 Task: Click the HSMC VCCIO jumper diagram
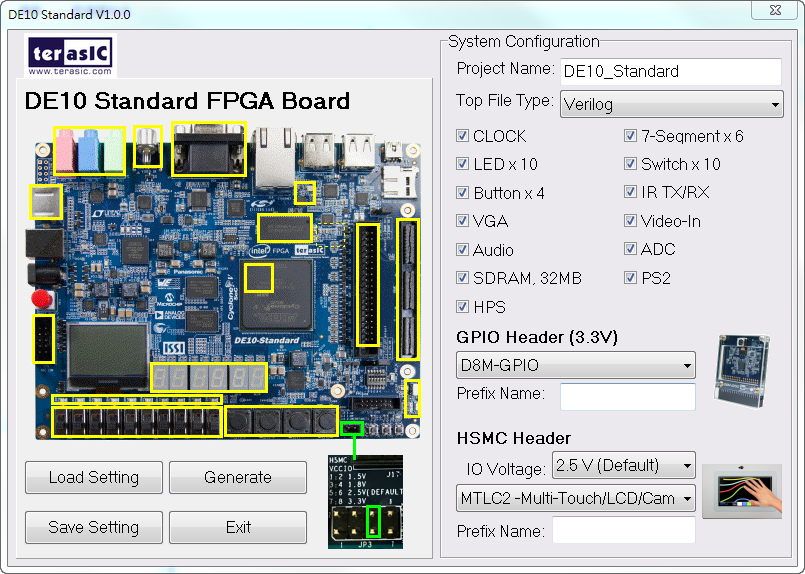click(x=366, y=502)
